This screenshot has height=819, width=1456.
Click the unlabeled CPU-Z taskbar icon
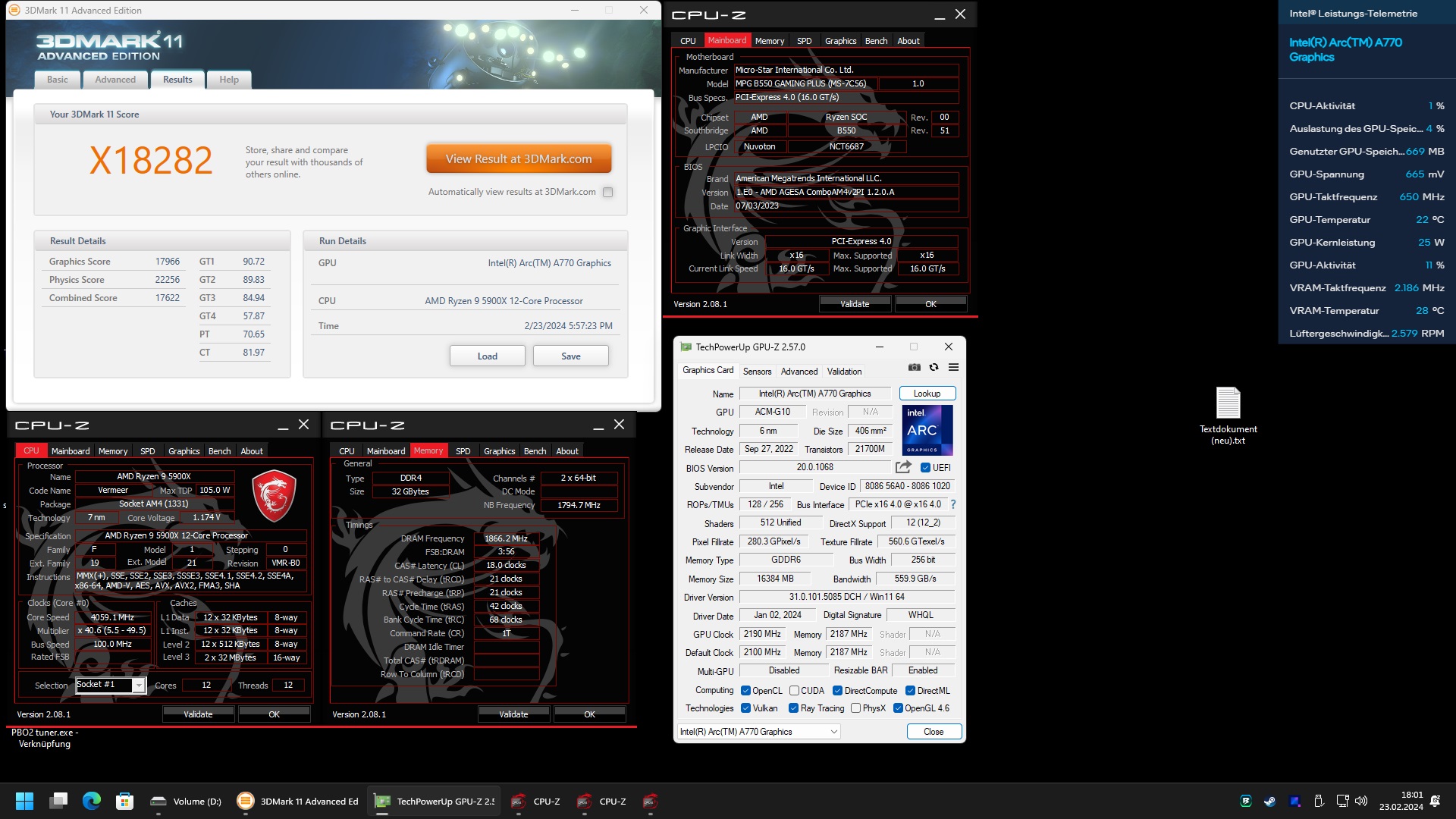(650, 801)
